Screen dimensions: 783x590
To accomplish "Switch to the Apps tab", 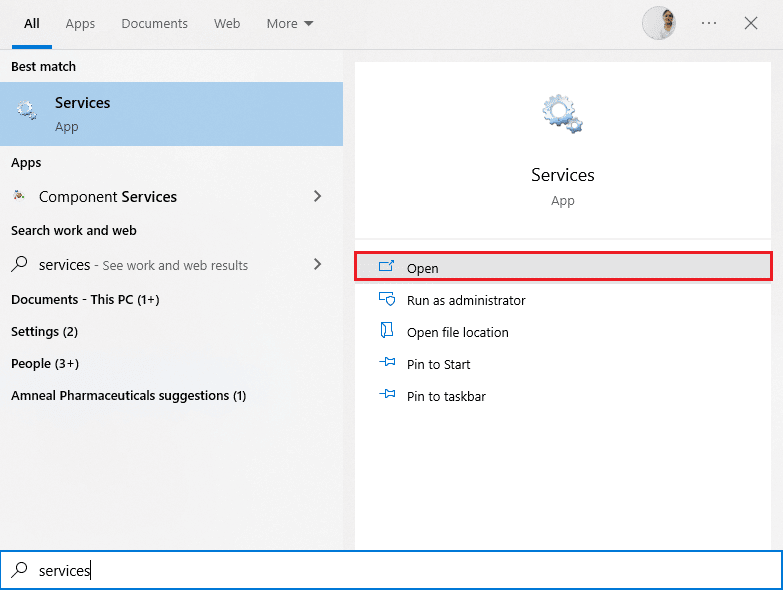I will [80, 23].
